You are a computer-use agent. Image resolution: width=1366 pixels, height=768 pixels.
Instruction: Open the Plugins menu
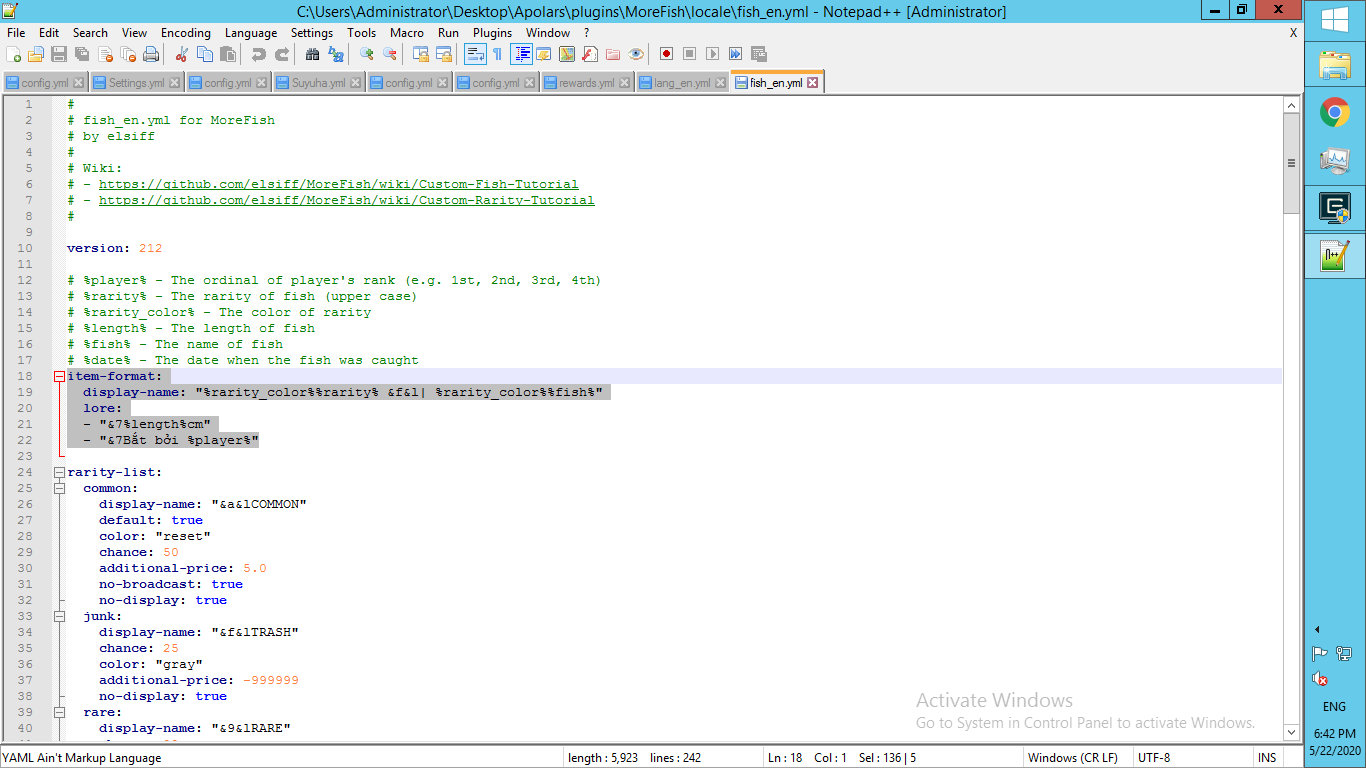492,33
